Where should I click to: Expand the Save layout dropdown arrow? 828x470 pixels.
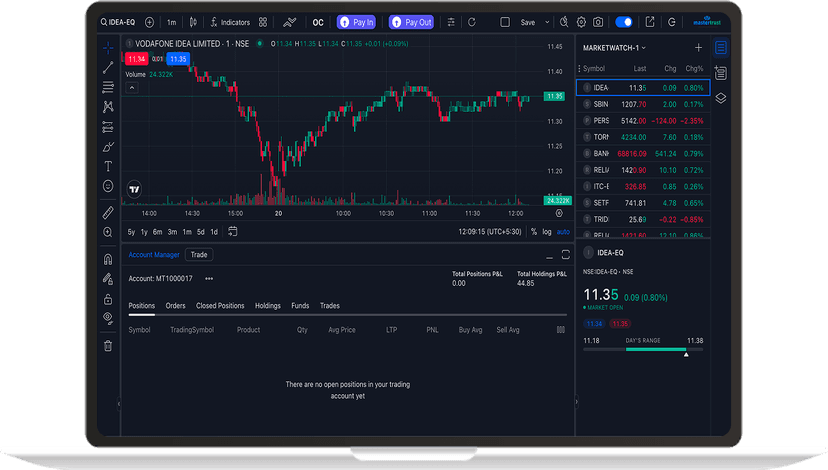pos(546,22)
